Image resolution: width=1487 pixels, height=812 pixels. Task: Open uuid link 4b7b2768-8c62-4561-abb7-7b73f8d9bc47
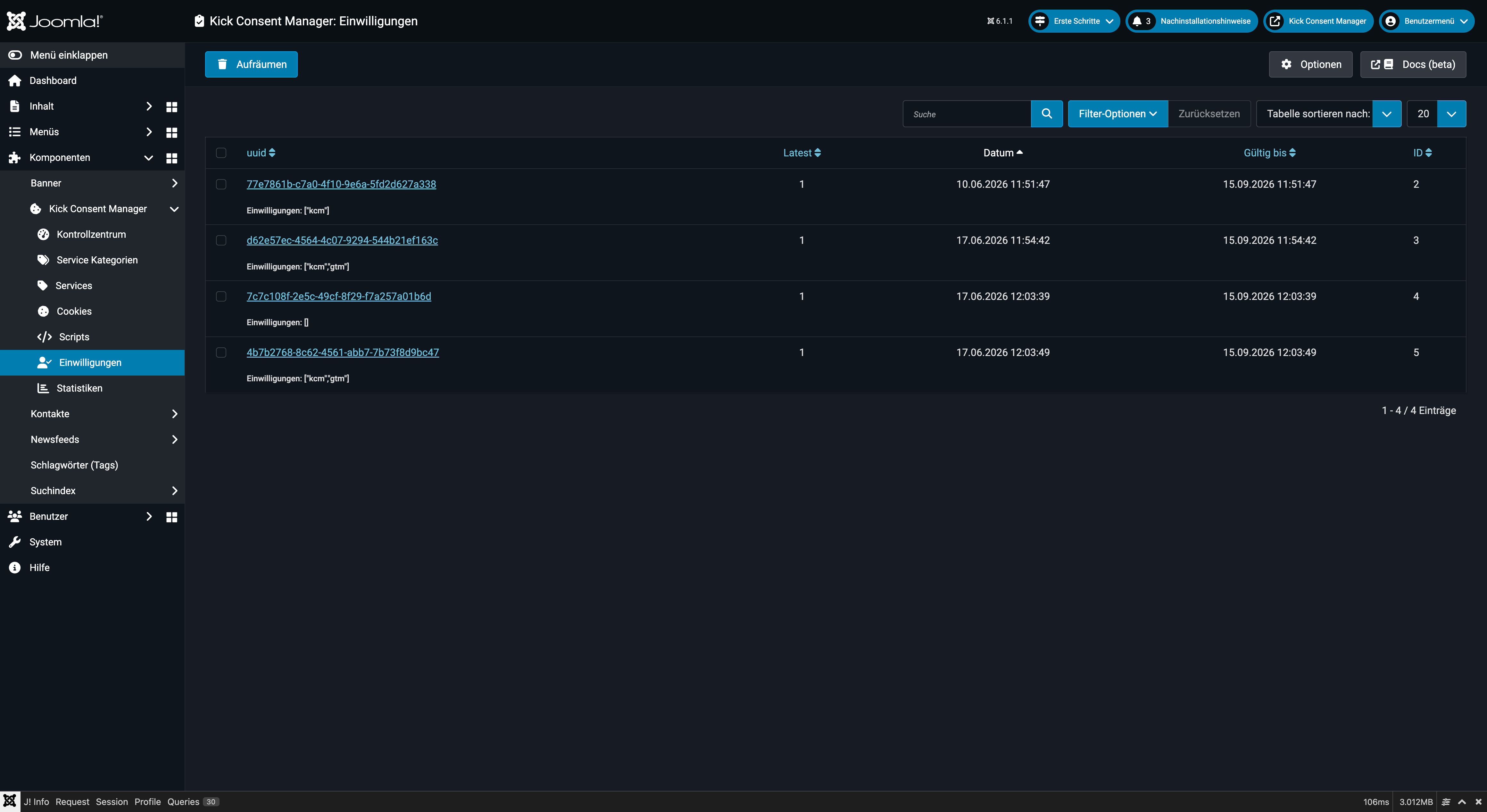(x=343, y=352)
